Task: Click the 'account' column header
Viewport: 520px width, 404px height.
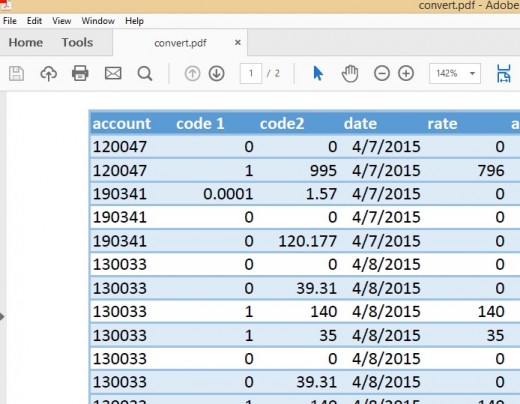Action: coord(122,124)
